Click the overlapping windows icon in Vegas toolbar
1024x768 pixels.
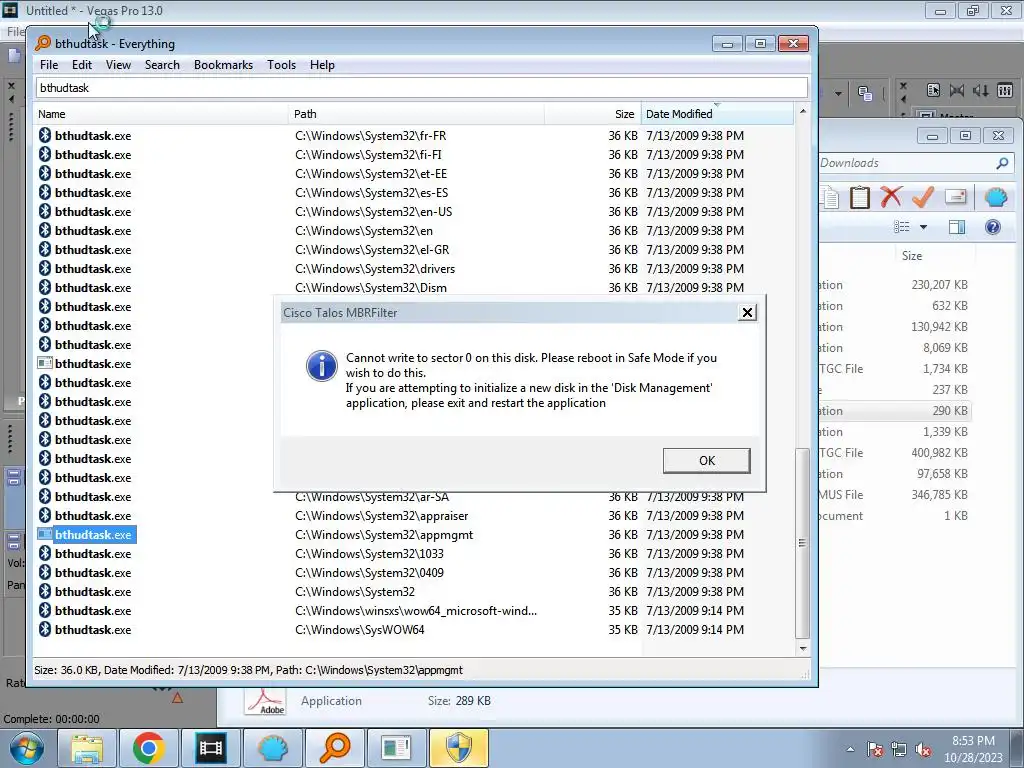pyautogui.click(x=865, y=93)
